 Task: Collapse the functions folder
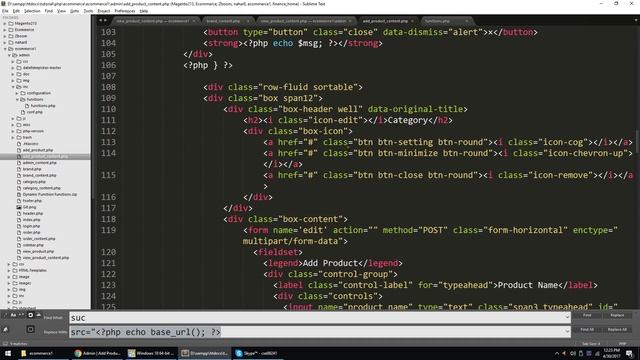(17, 100)
